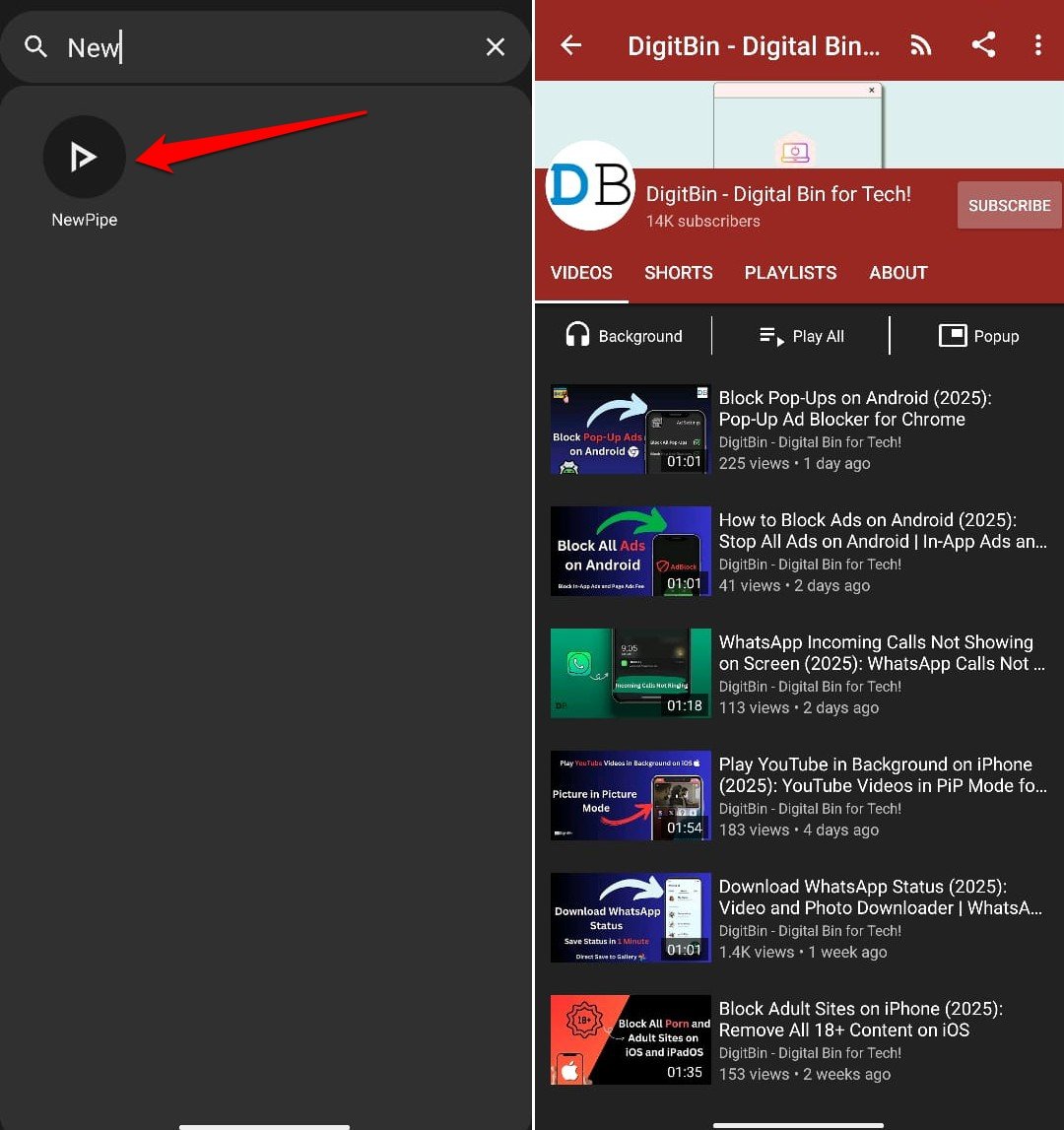Open Block All Ads on Android thumbnail
1064x1130 pixels.
tap(631, 552)
